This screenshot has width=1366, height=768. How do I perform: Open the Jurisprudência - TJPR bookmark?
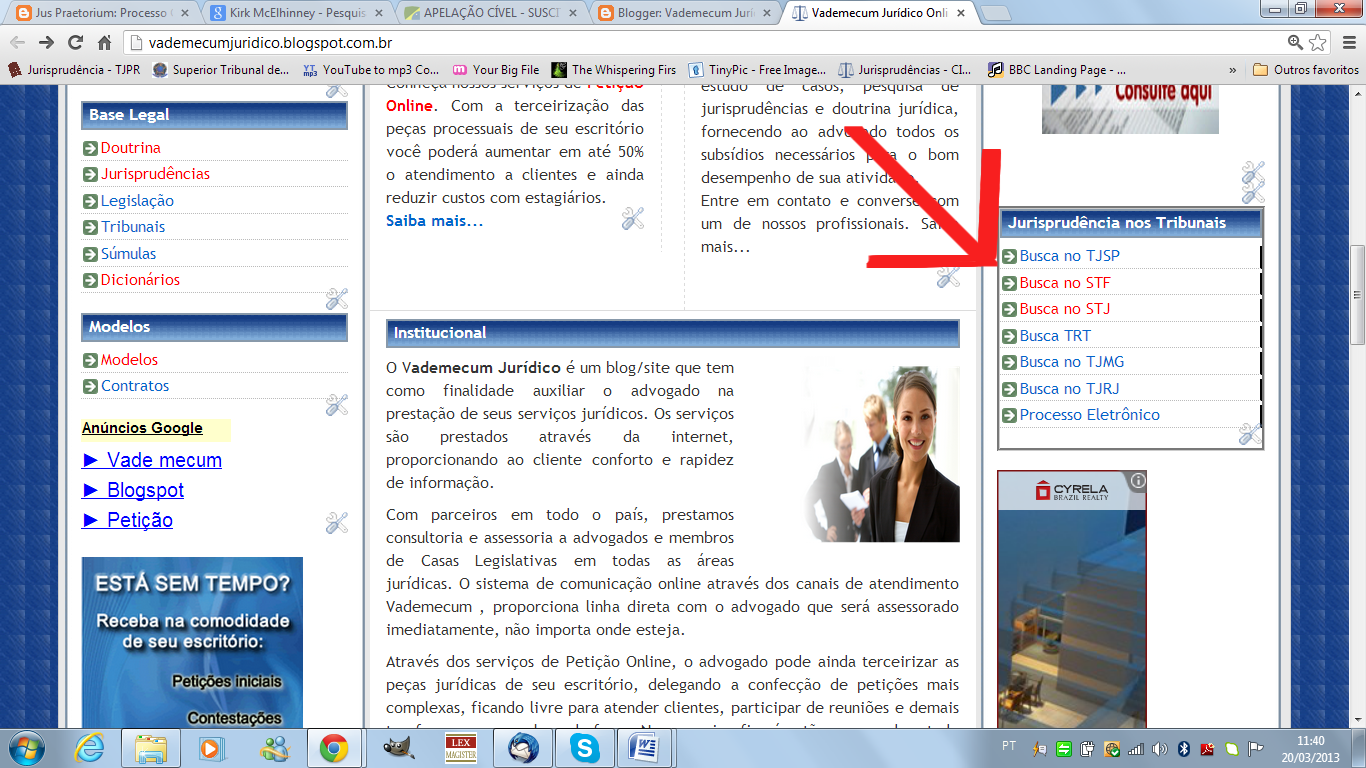(x=74, y=70)
